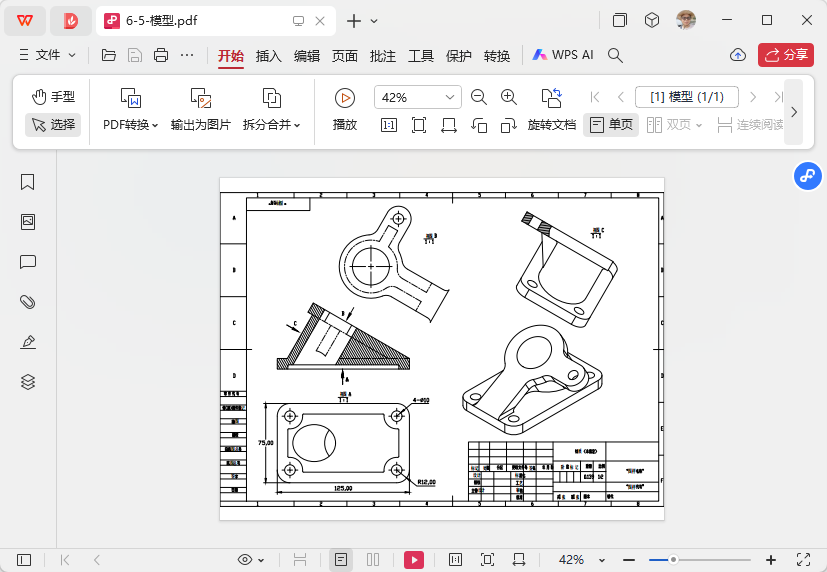This screenshot has width=827, height=572.
Task: Go to previous page in ribbon
Action: [621, 97]
